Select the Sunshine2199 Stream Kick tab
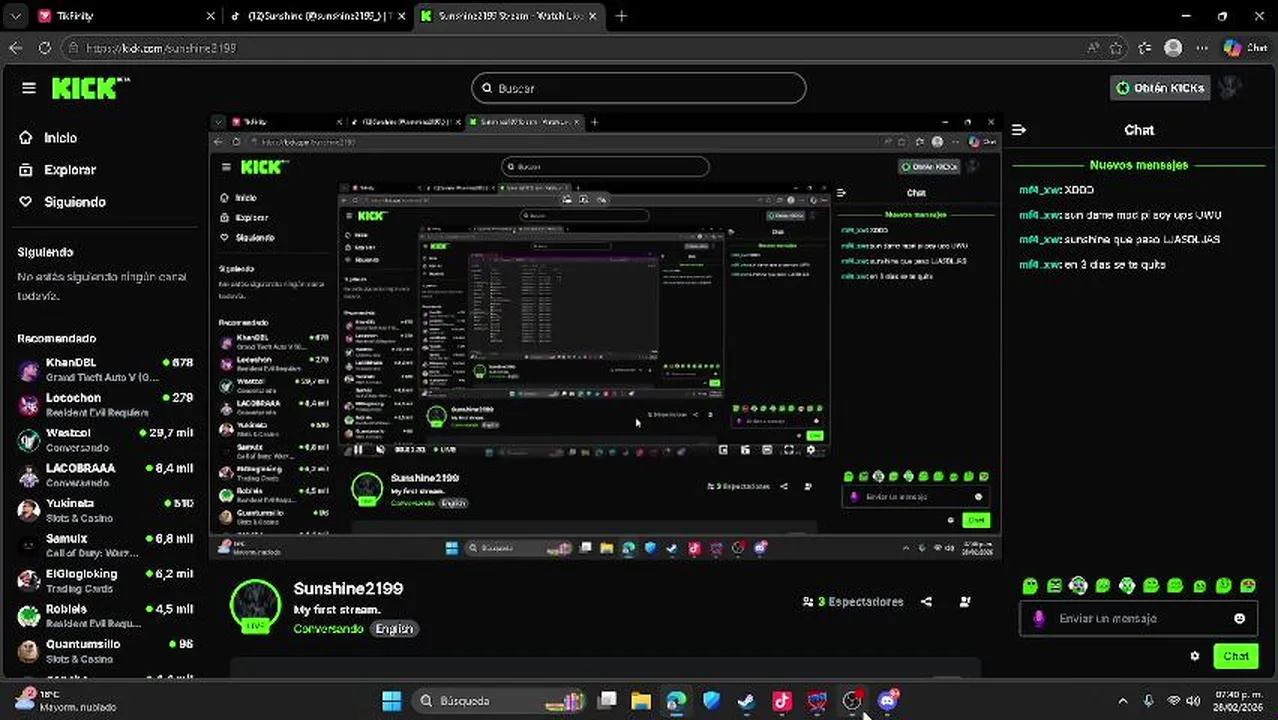 [508, 16]
